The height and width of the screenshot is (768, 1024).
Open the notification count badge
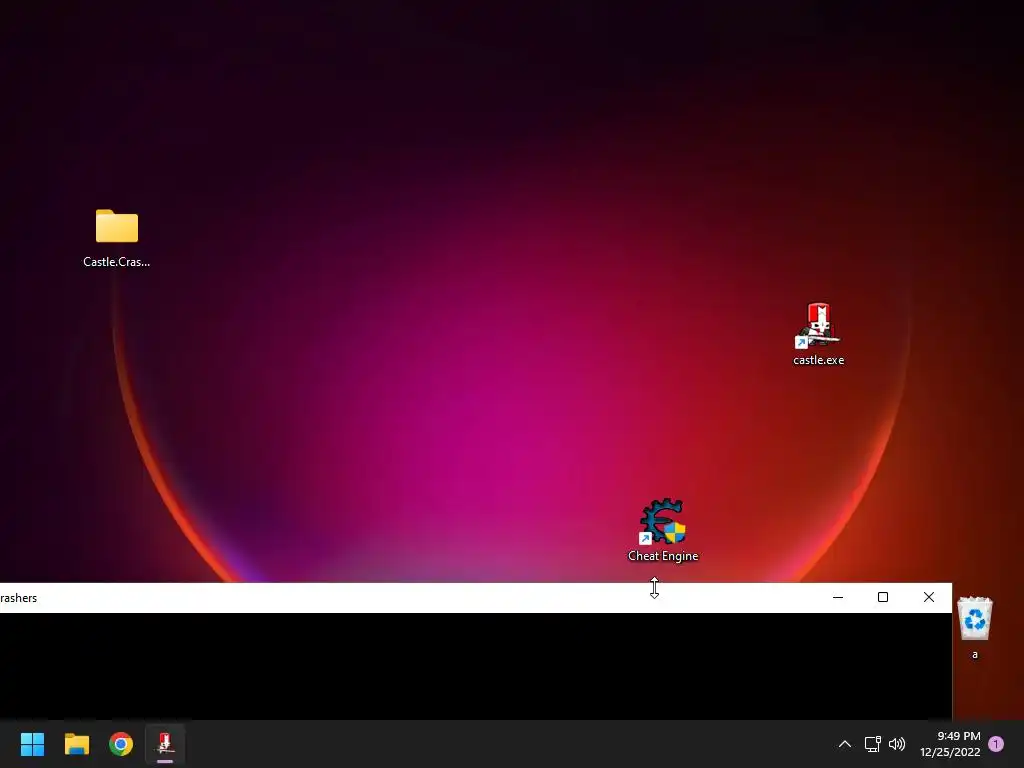[x=996, y=744]
